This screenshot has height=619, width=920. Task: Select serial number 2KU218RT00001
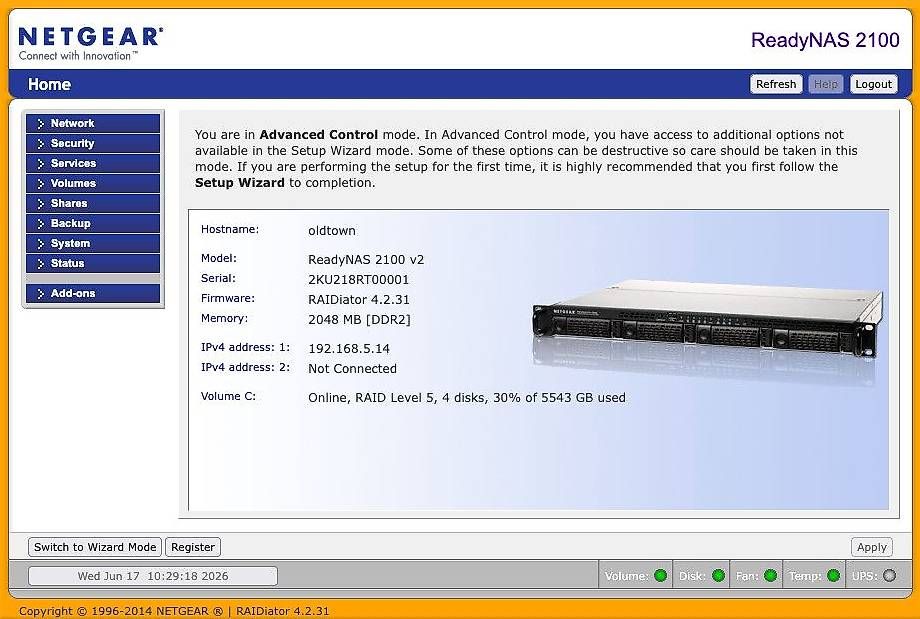pyautogui.click(x=358, y=280)
